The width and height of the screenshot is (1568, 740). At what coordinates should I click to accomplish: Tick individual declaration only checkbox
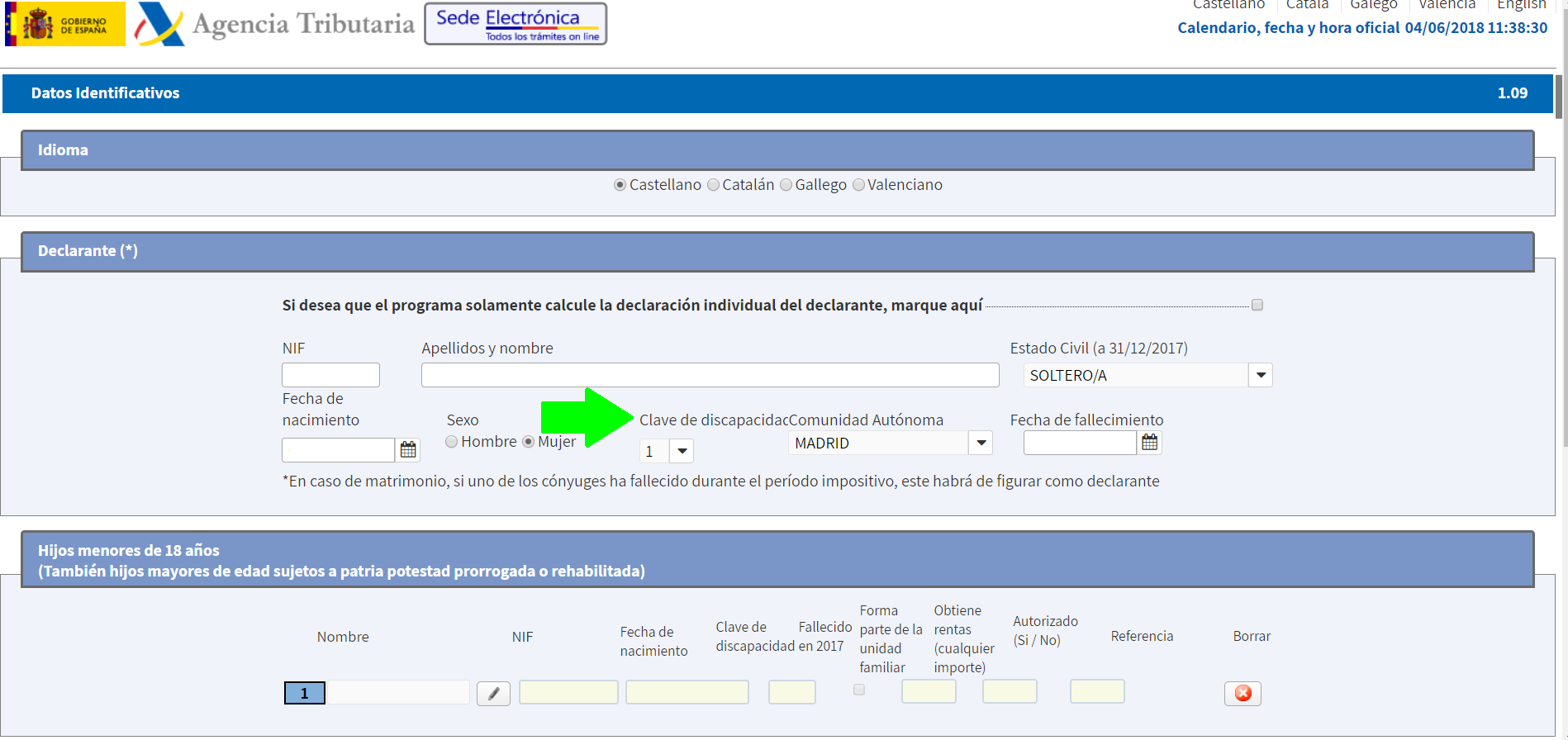tap(1257, 305)
